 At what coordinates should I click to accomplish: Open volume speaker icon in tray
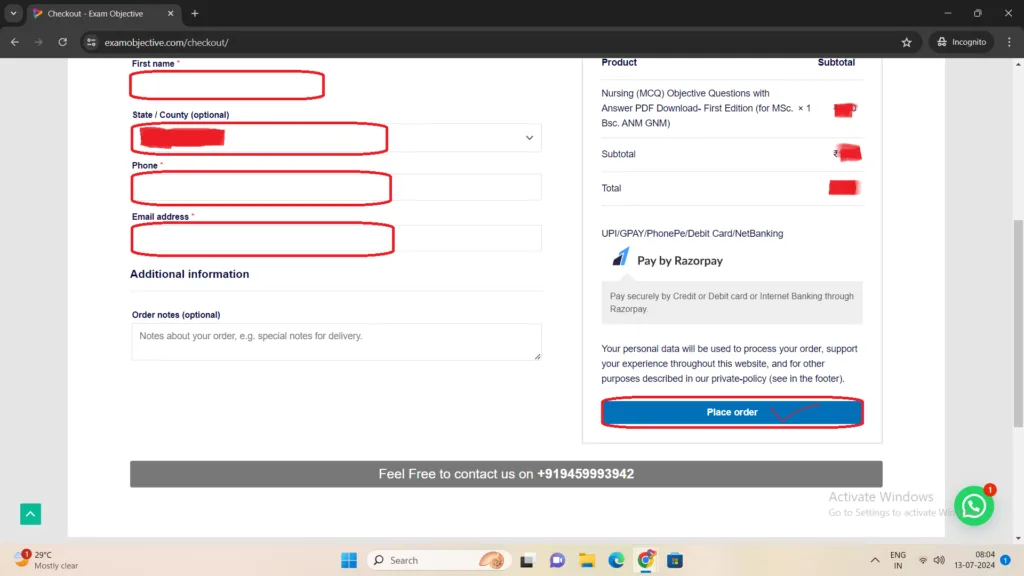coord(939,560)
